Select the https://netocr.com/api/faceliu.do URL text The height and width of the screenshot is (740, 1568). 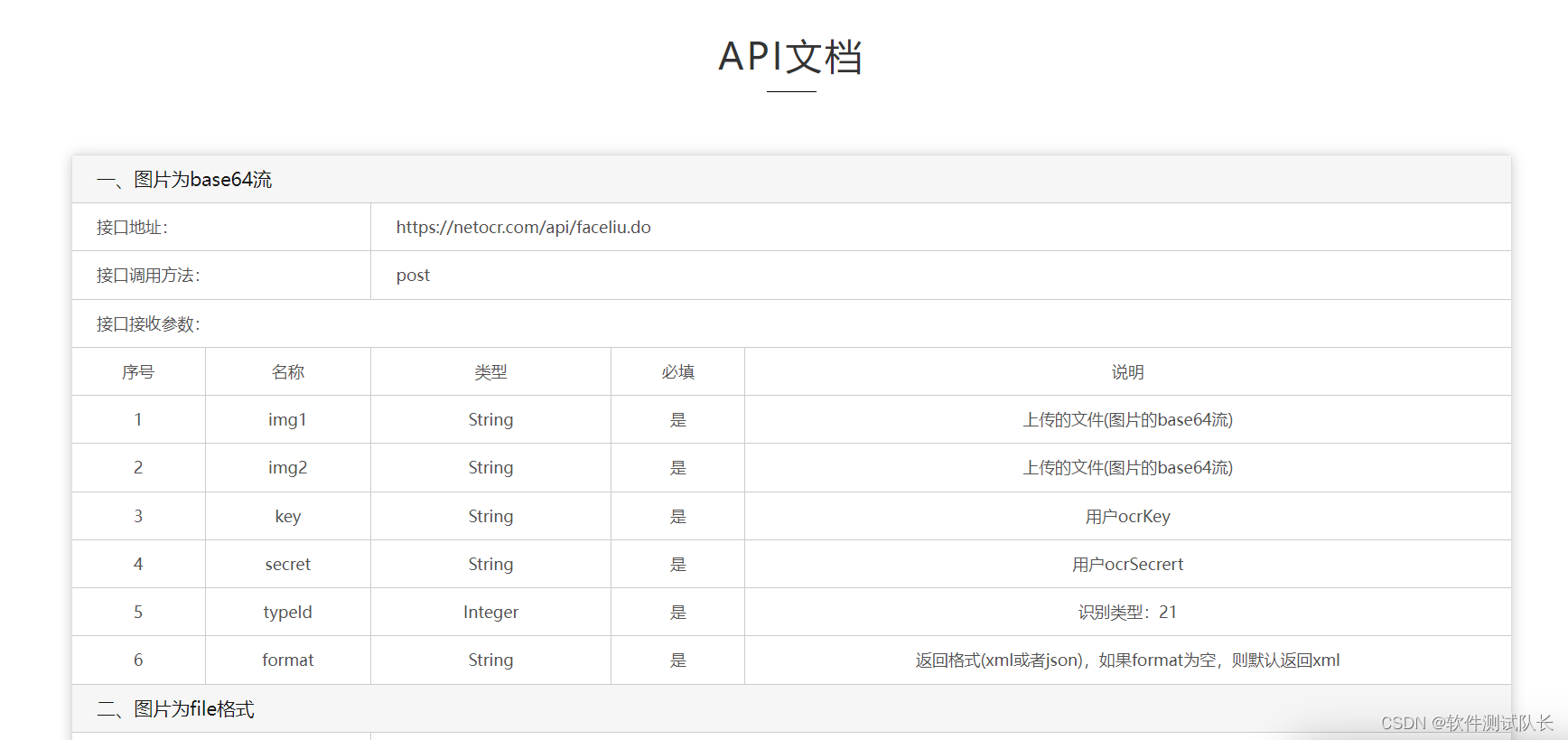(523, 227)
